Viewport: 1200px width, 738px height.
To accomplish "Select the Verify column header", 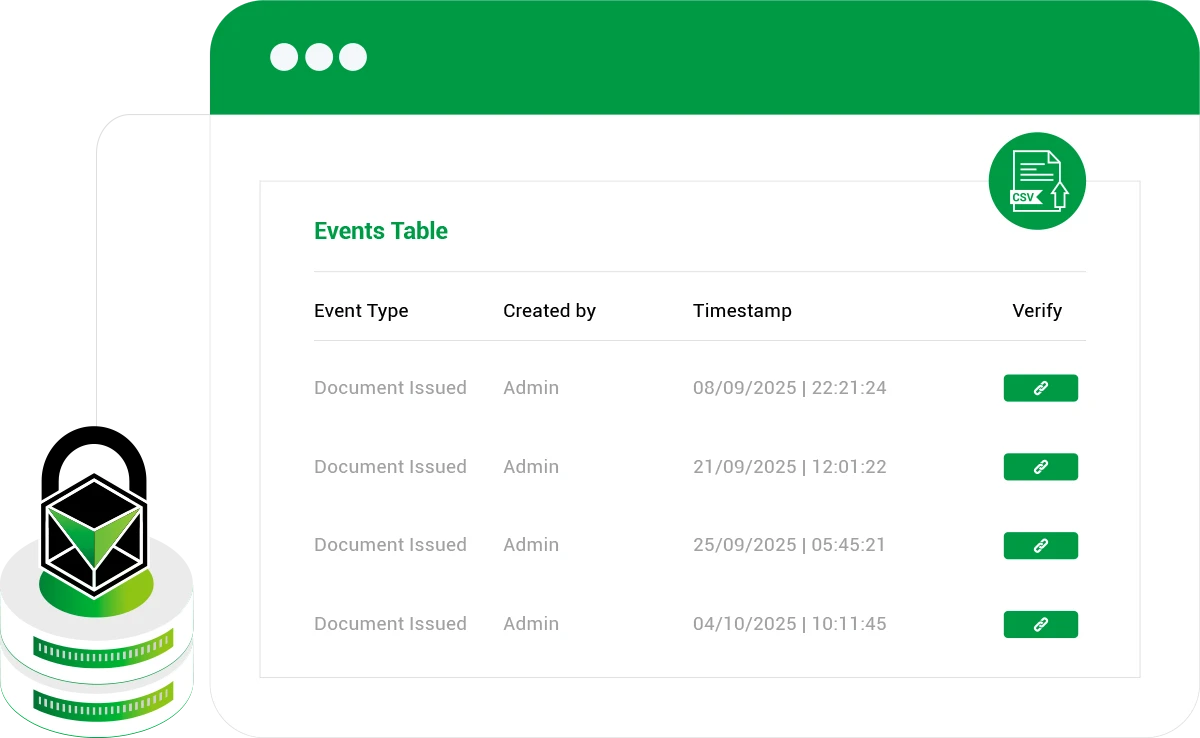I will click(x=1037, y=311).
